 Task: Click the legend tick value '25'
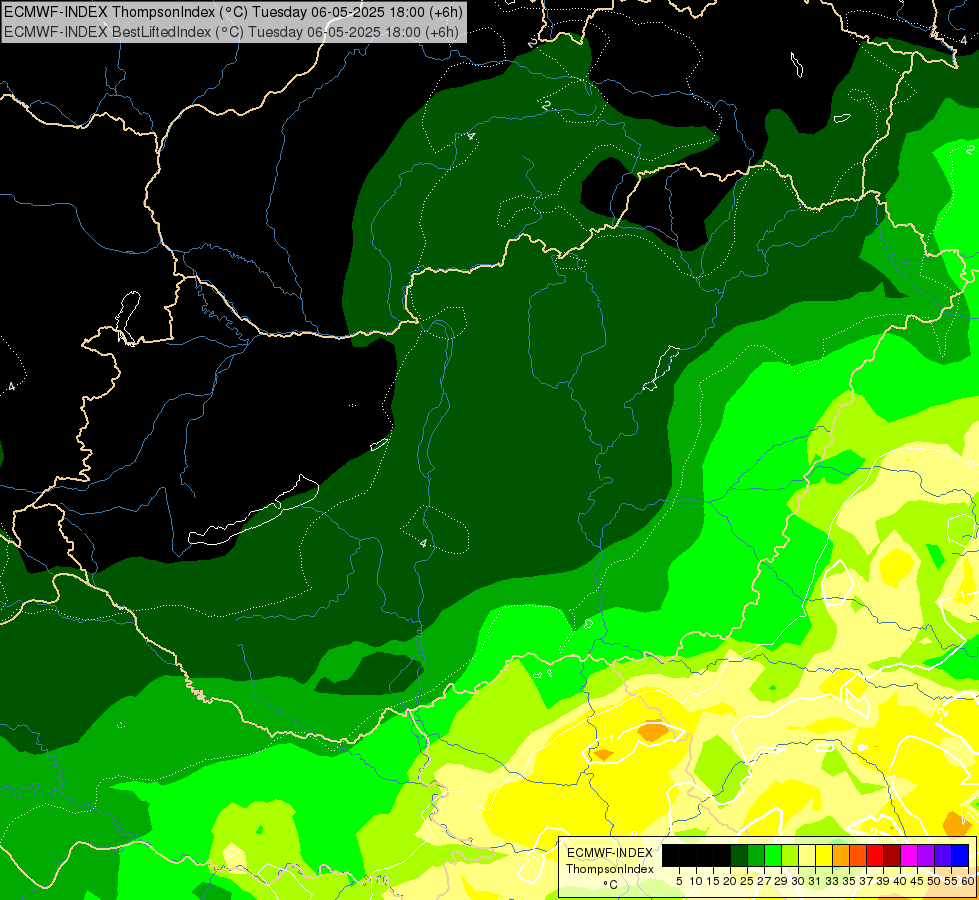[747, 881]
